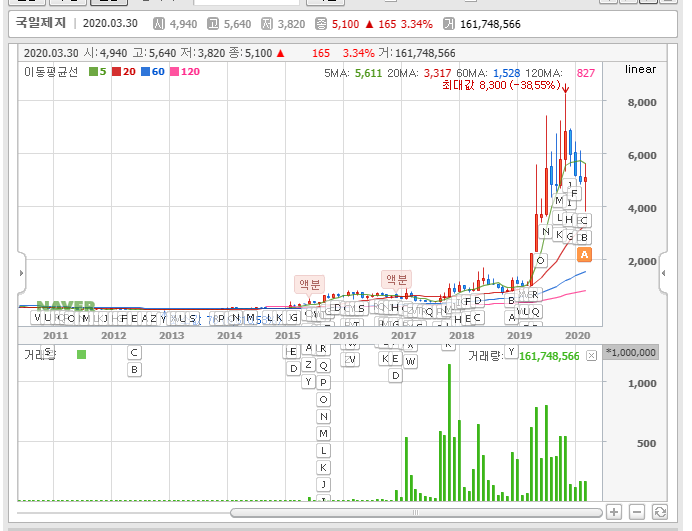Click the 종 closing-price icon in header
Image resolution: width=692 pixels, height=531 pixels.
321,24
